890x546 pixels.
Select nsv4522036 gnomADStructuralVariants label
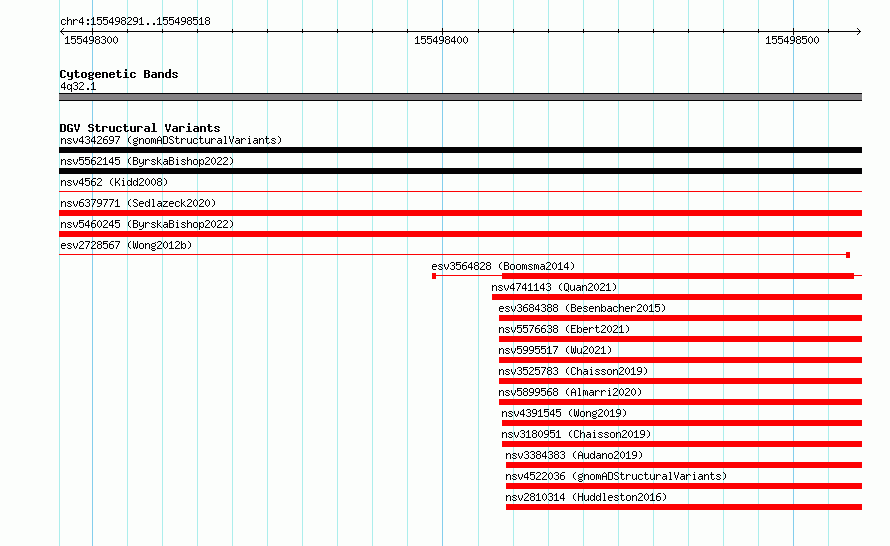pyautogui.click(x=616, y=476)
